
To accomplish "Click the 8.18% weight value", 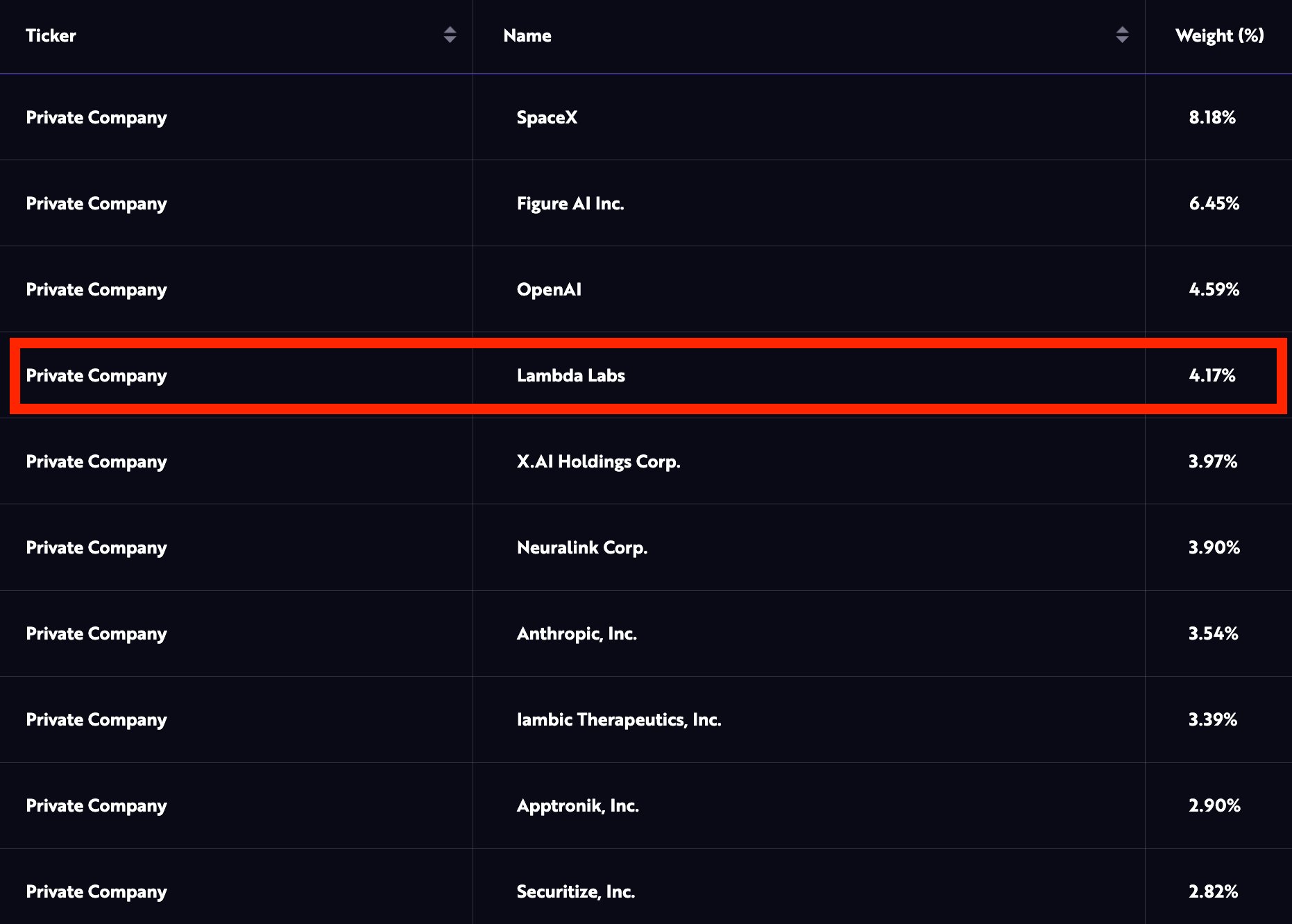I will point(1212,117).
